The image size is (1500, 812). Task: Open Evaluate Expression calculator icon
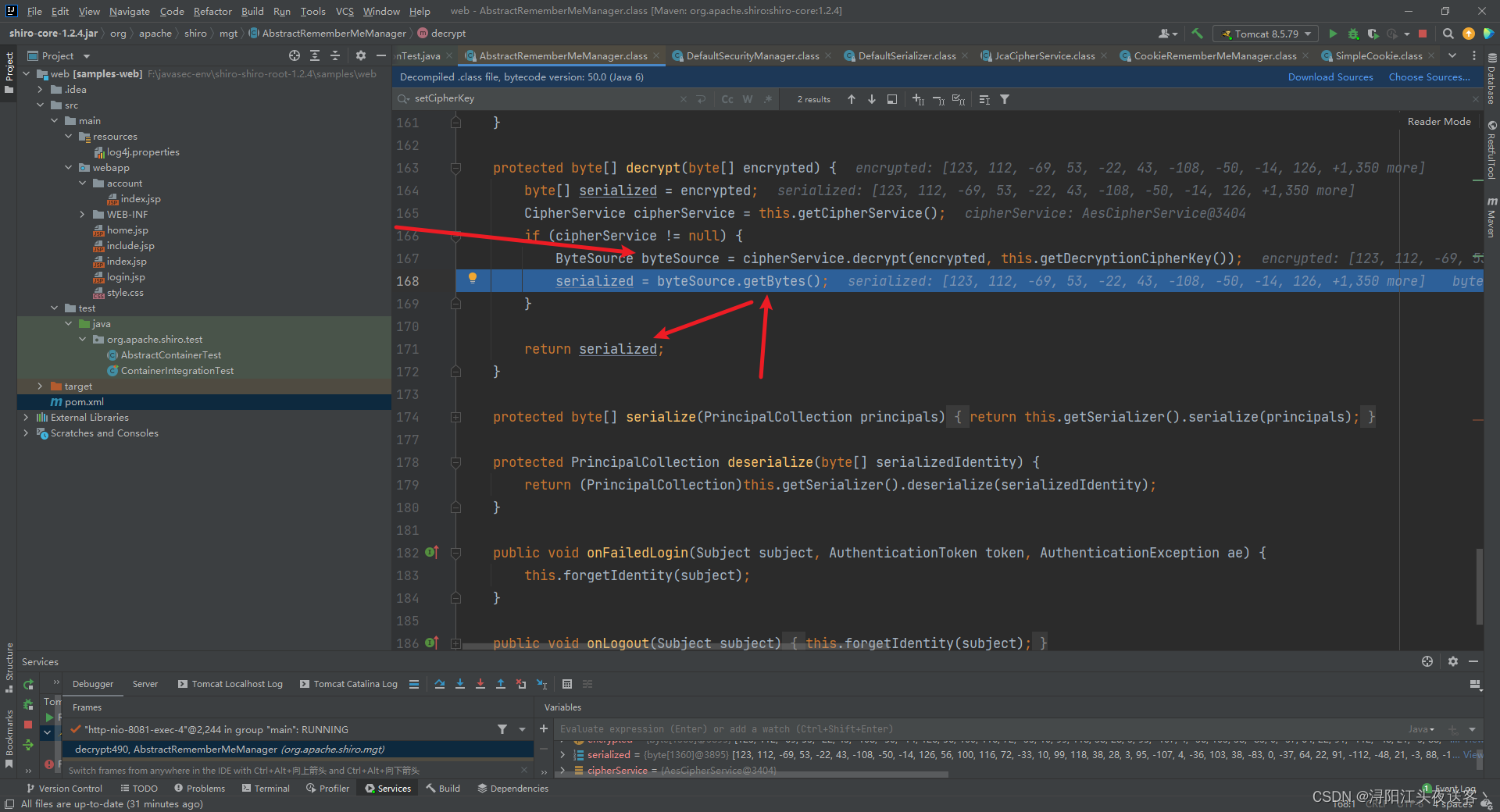coord(567,684)
